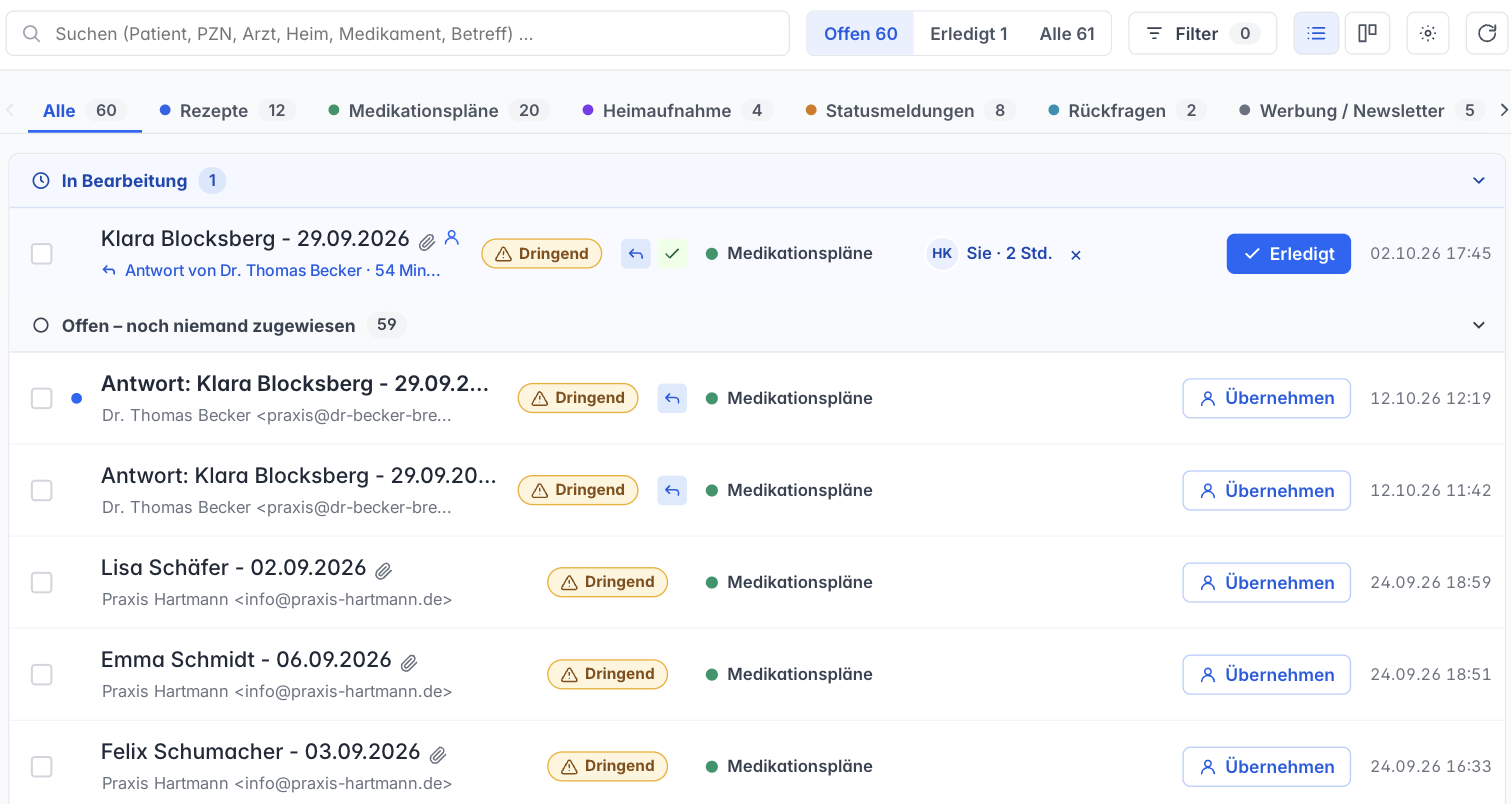The image size is (1511, 804).
Task: Switch to board column view icon
Action: (1367, 34)
